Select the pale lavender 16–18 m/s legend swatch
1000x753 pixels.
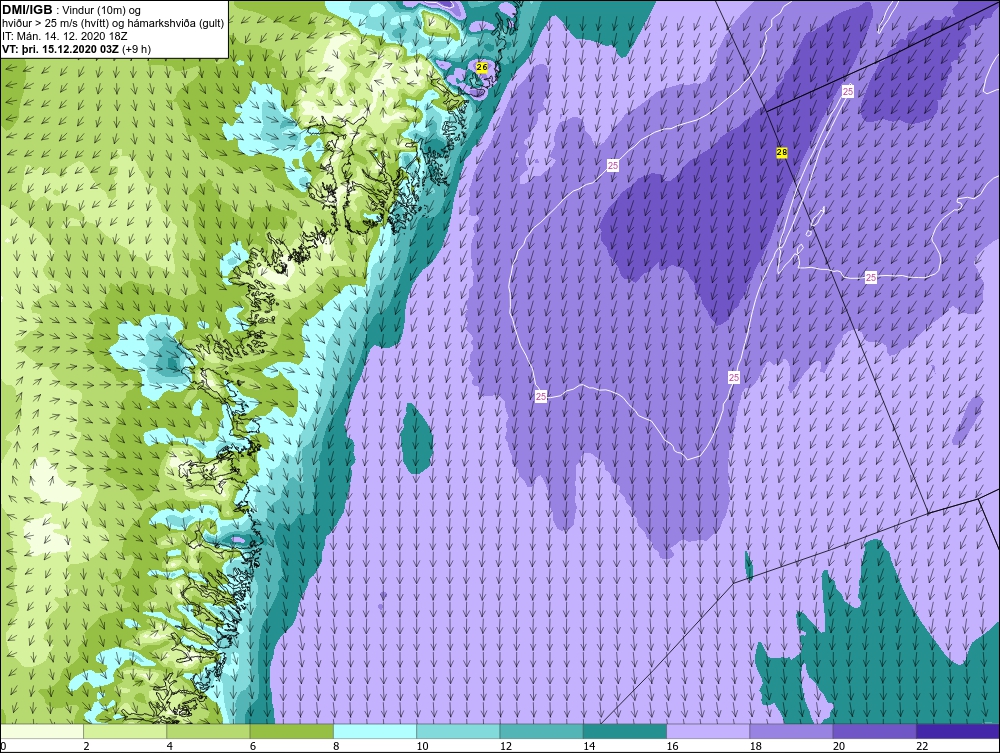coord(708,731)
